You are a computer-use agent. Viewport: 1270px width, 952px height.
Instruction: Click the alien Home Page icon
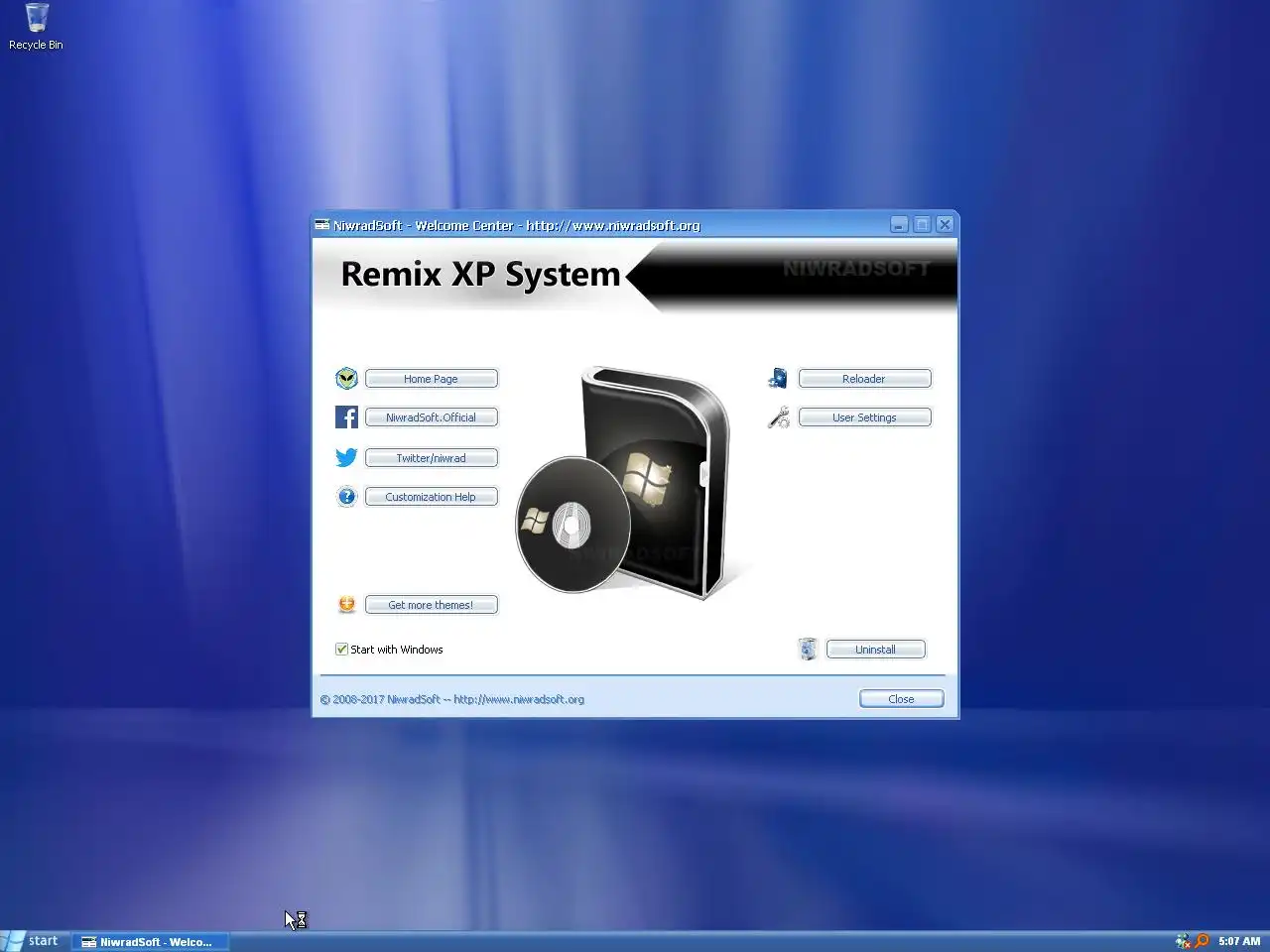346,378
